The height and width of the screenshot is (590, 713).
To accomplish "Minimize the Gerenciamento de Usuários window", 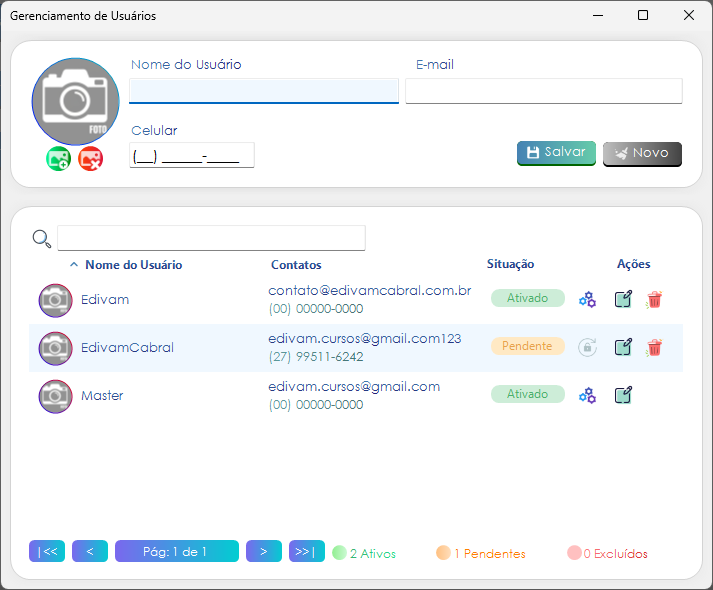I will tap(598, 15).
